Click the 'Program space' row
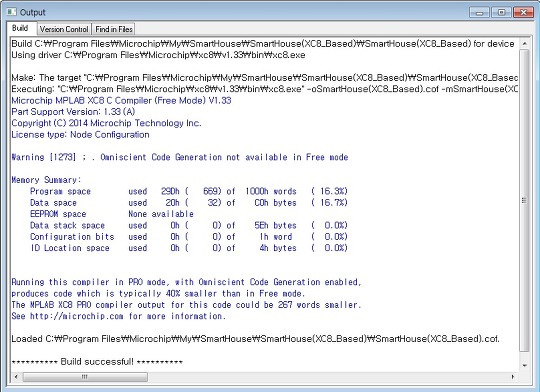Viewport: 540px width, 392px height. tap(189, 191)
